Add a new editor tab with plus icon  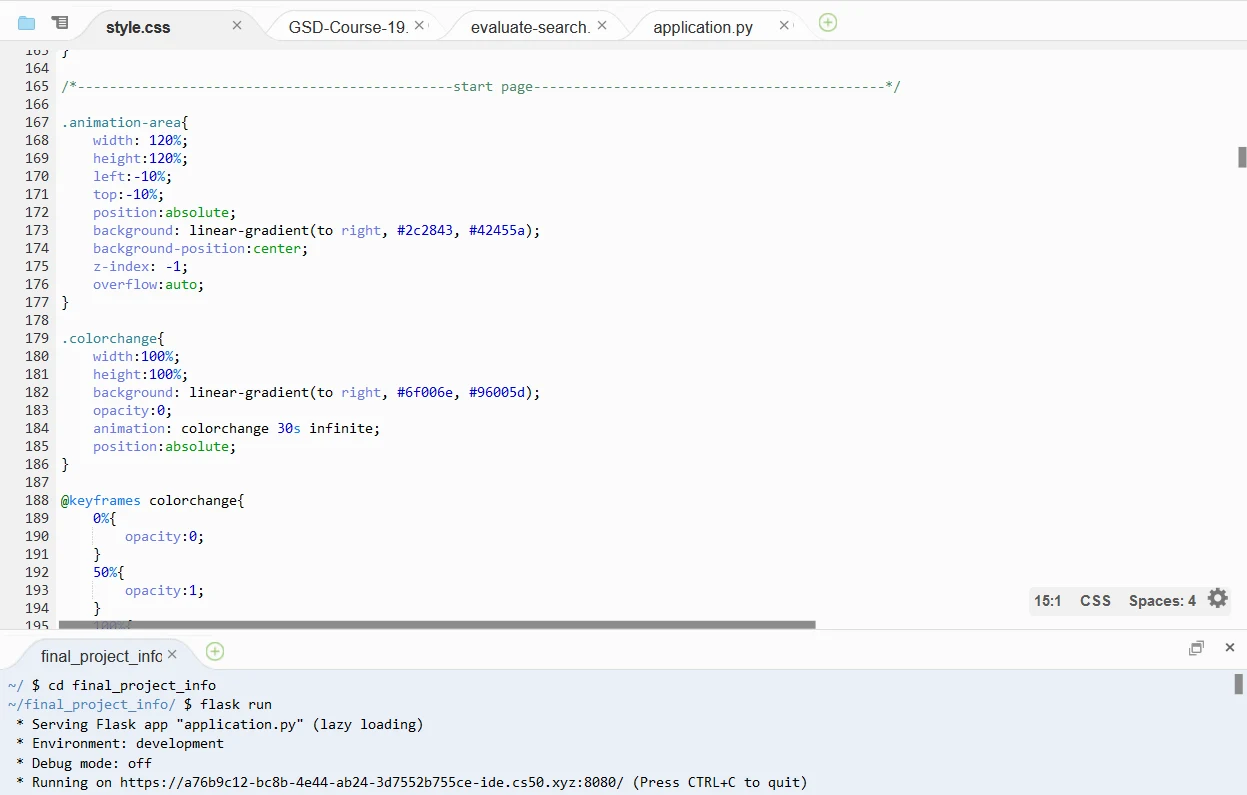click(828, 22)
